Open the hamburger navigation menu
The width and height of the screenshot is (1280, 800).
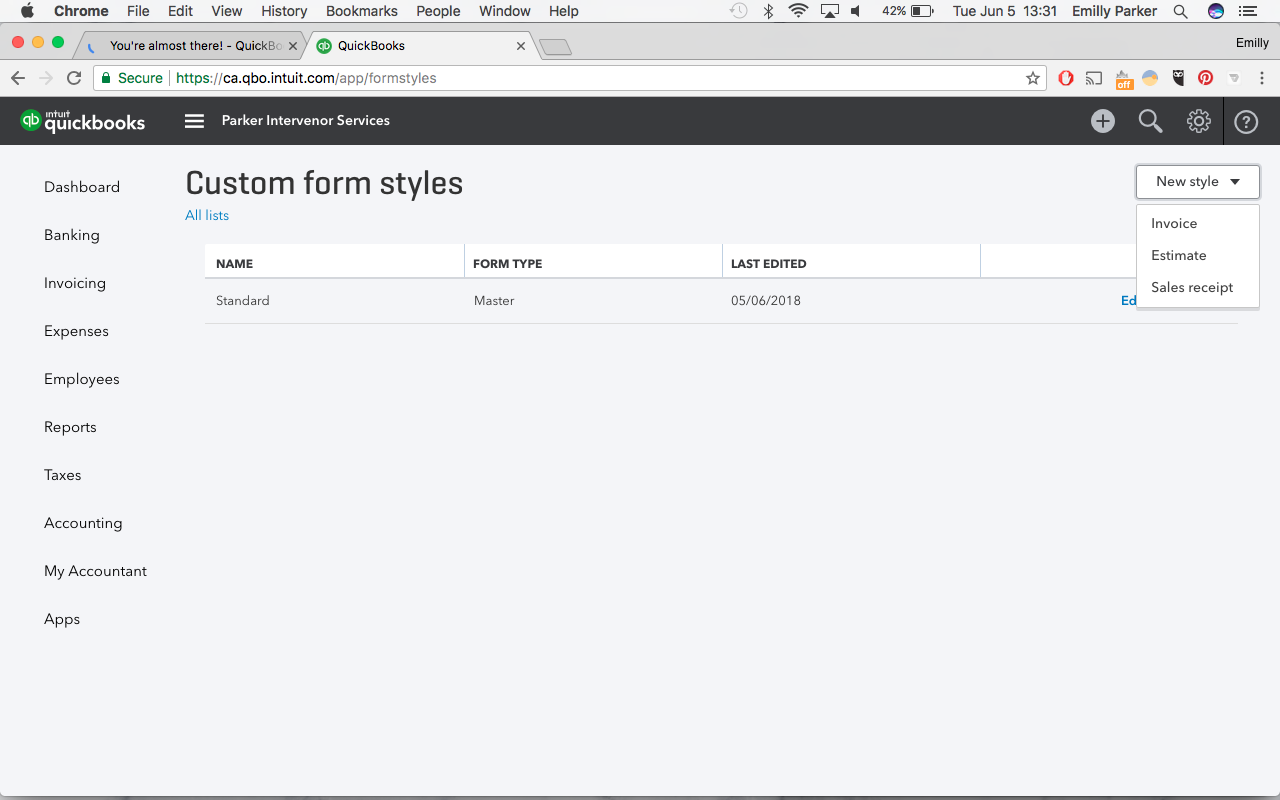pyautogui.click(x=193, y=120)
